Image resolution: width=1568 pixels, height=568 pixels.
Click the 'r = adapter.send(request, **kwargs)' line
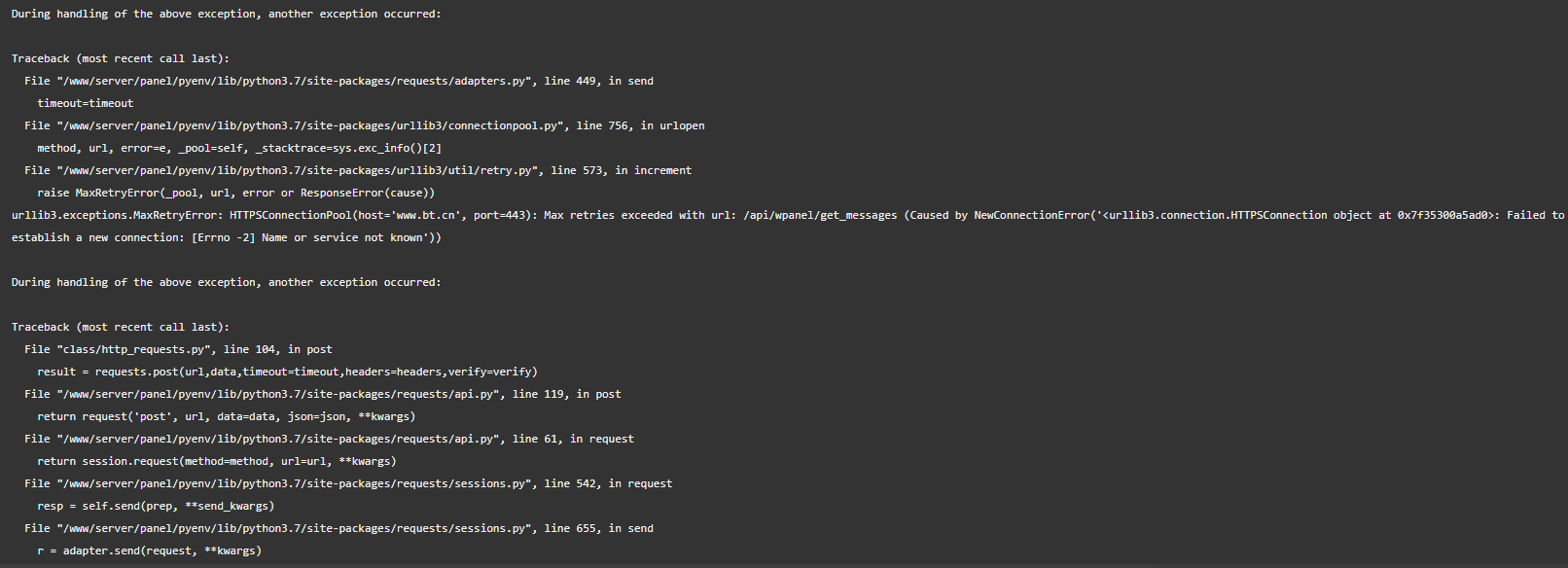click(x=150, y=550)
